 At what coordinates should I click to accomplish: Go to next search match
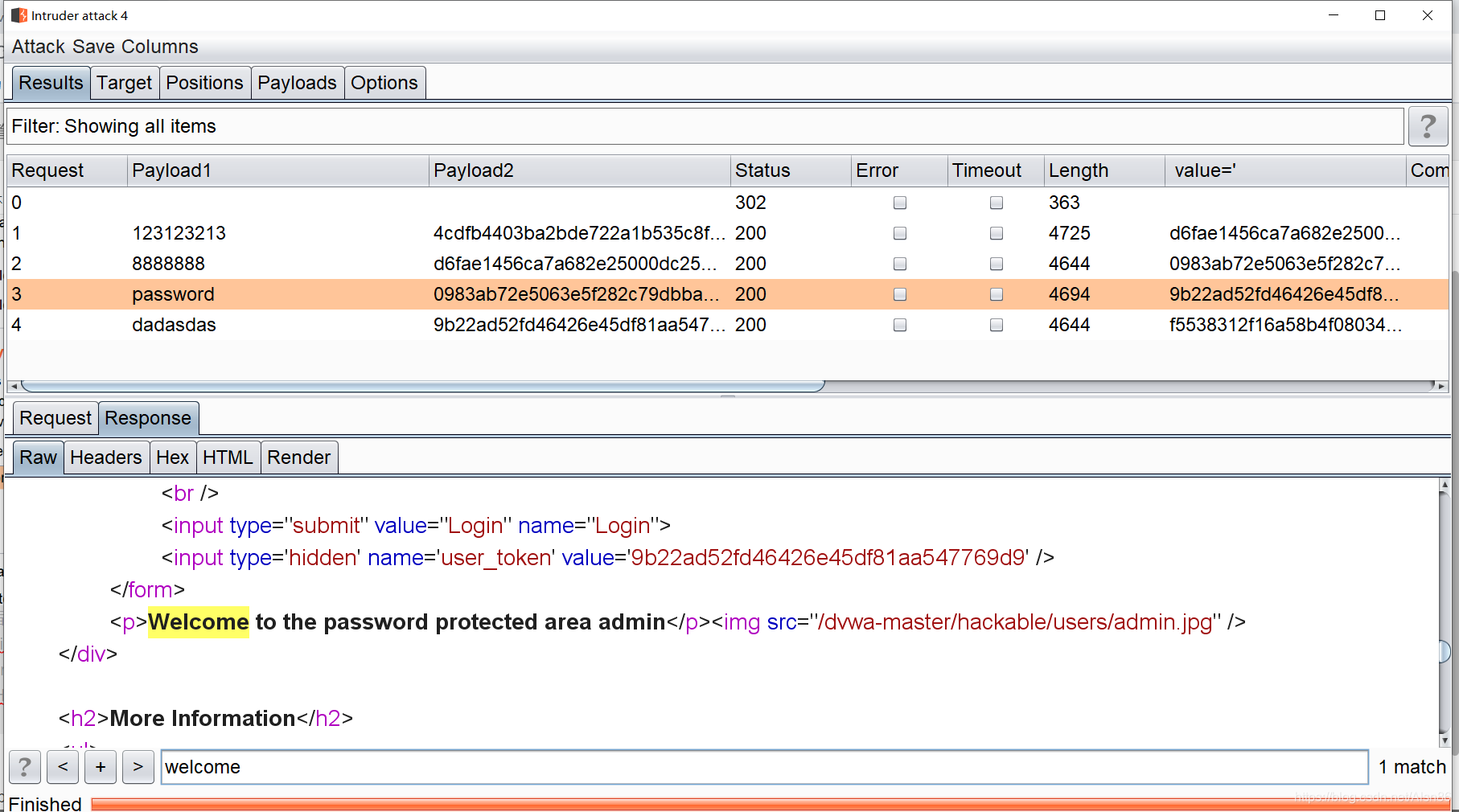(138, 767)
